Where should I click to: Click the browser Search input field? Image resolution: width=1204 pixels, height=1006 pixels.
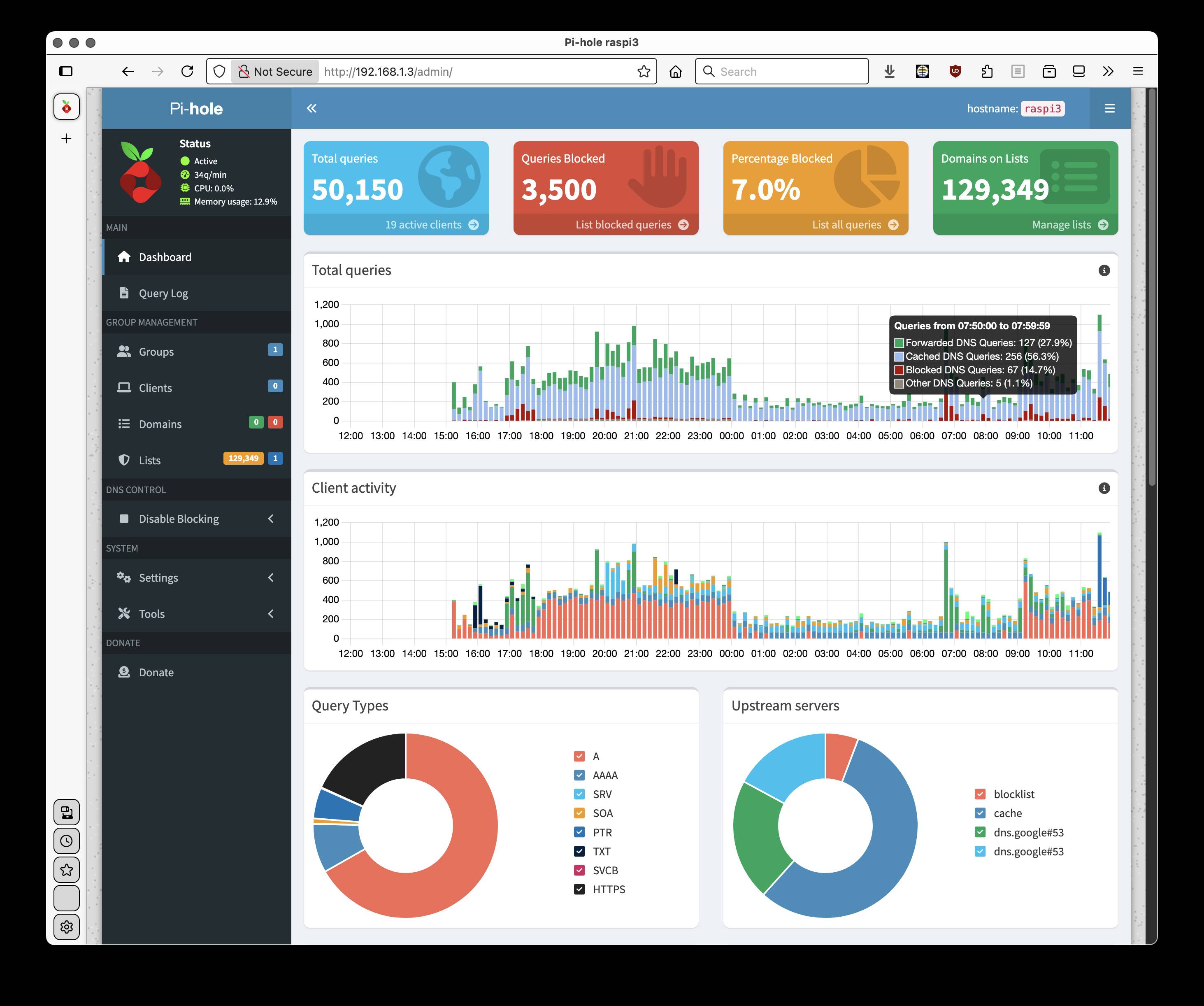(781, 72)
